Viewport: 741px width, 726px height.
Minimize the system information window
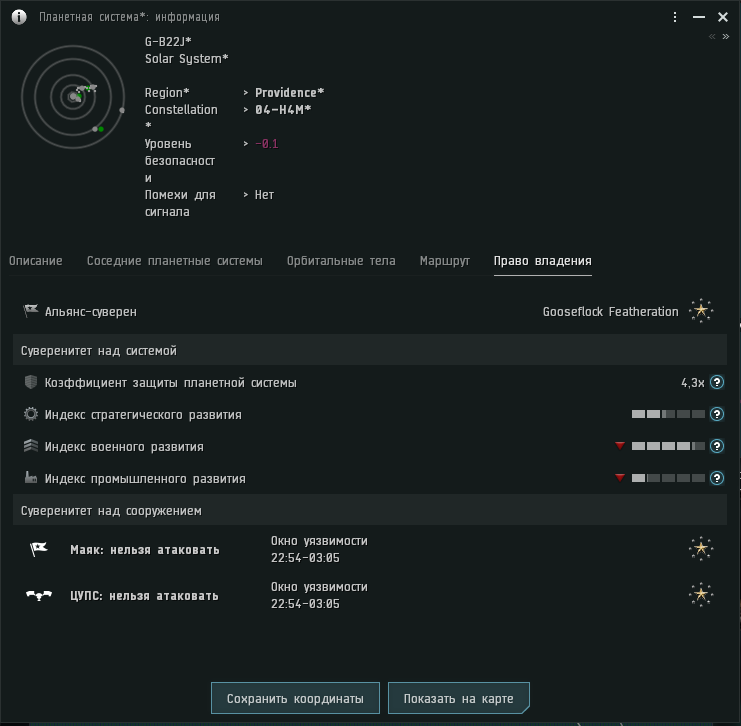699,17
